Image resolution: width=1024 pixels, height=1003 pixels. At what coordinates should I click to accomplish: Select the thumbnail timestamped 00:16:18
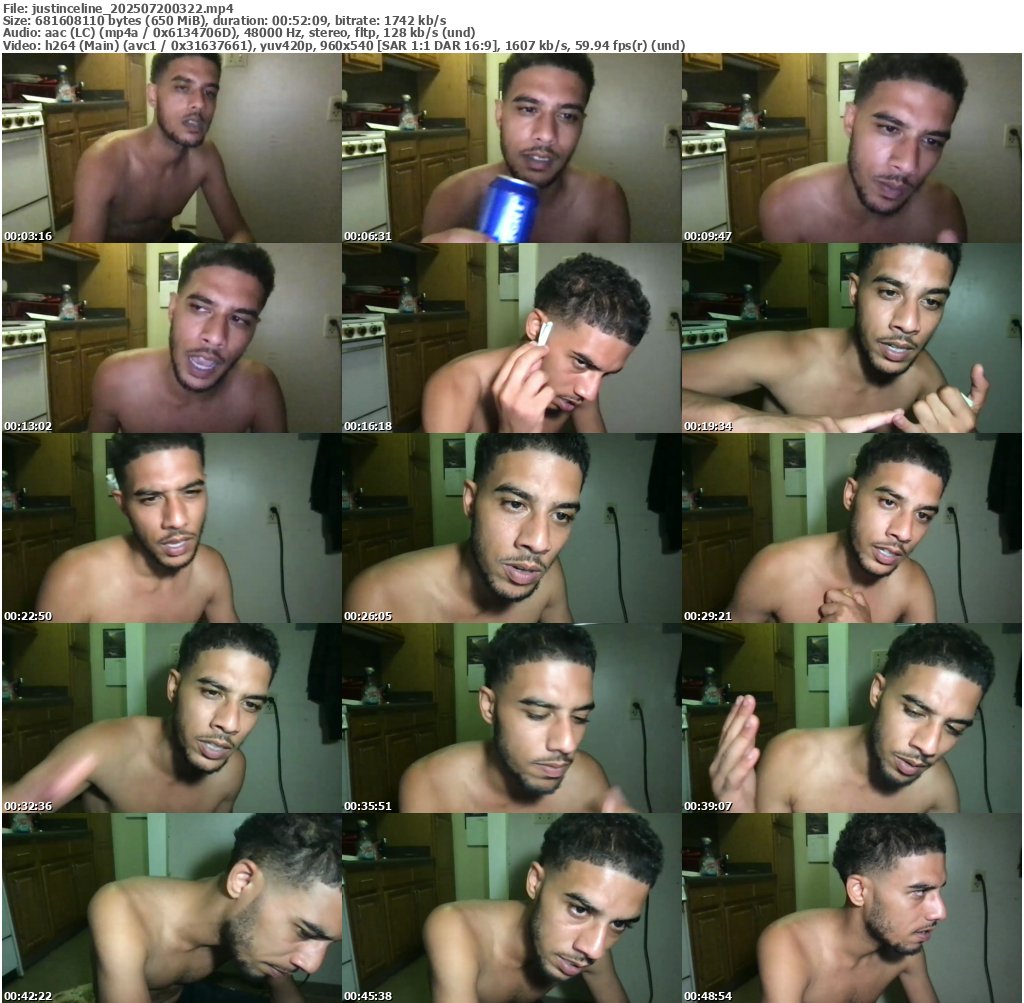(x=511, y=338)
